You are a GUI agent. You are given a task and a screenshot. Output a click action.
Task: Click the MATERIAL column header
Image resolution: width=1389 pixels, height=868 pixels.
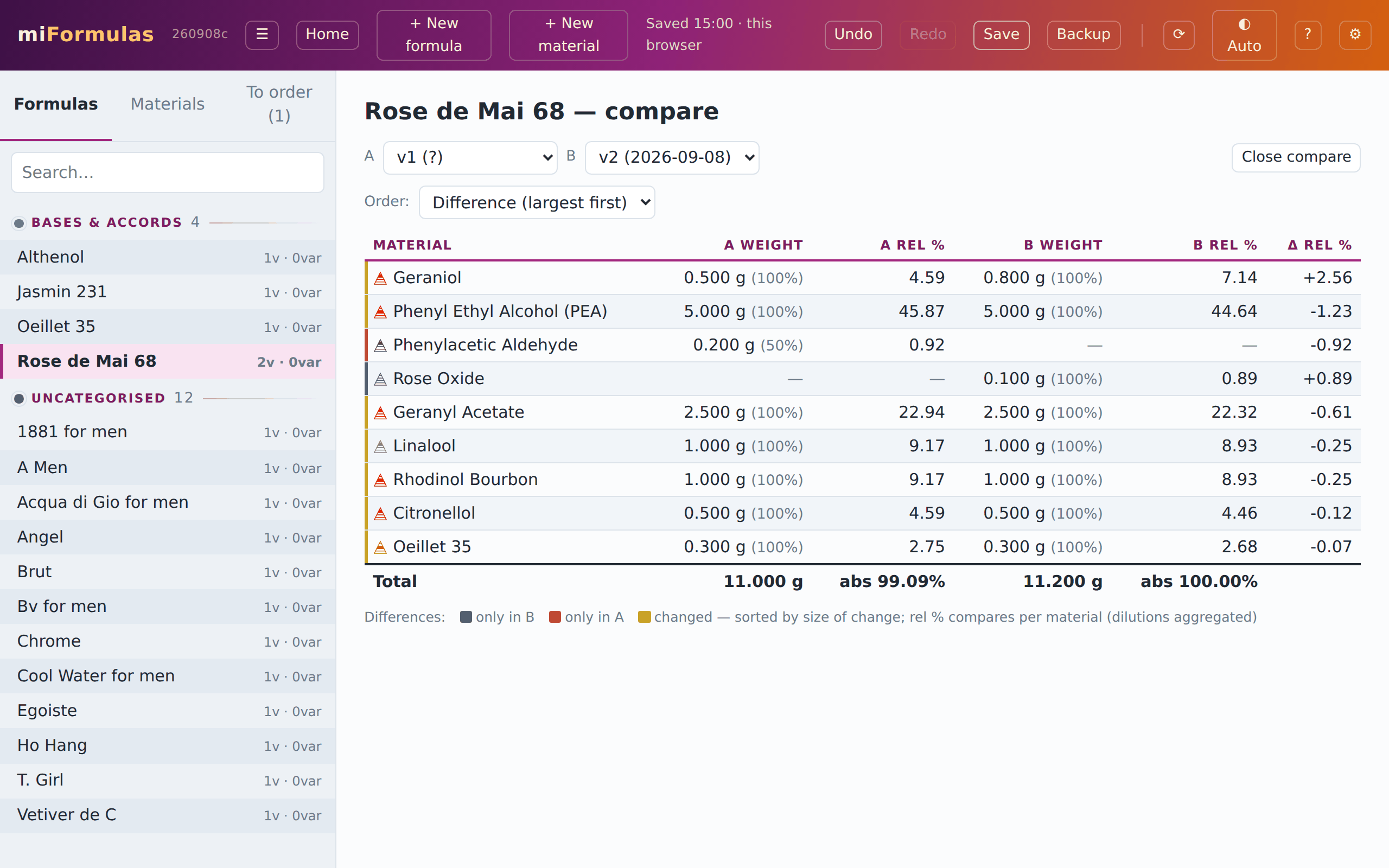coord(412,245)
